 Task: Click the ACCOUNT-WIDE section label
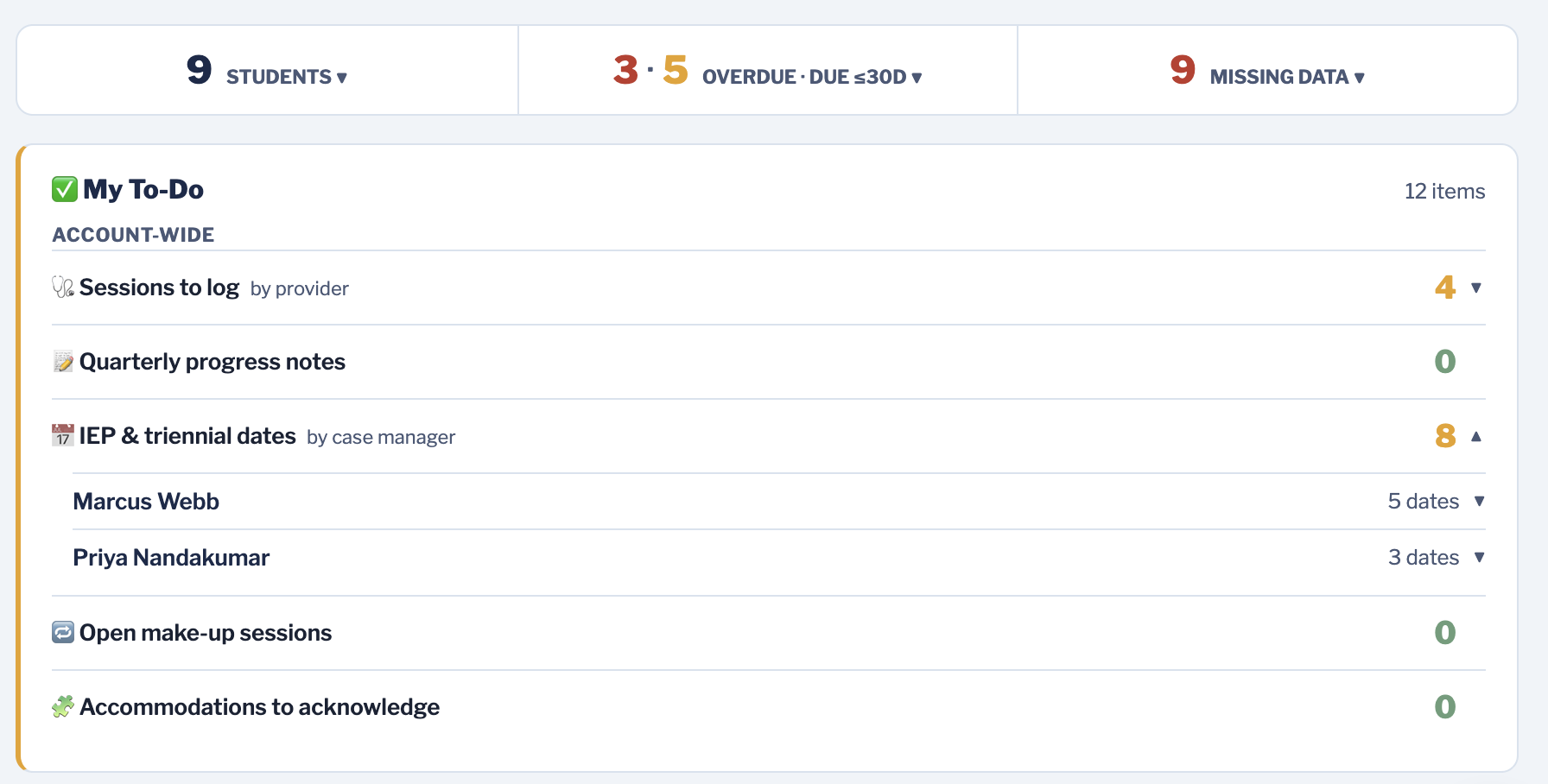point(133,235)
